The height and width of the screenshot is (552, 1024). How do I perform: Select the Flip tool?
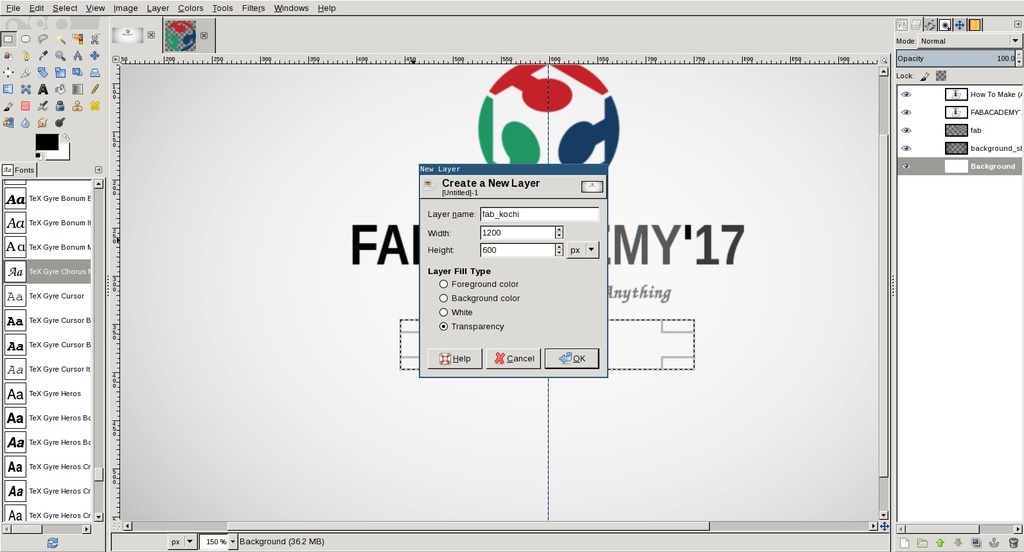[x=8, y=89]
